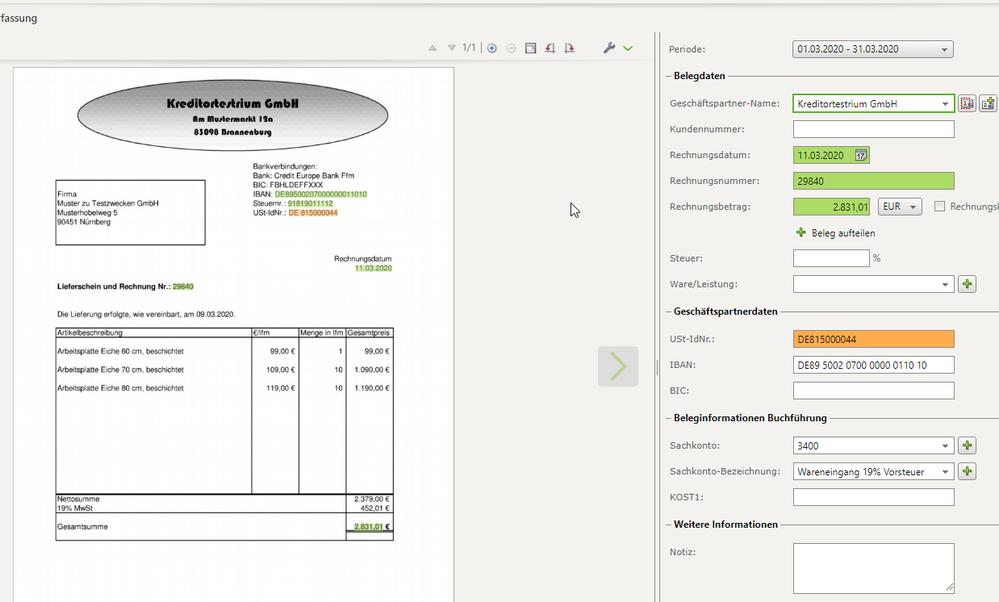Click the orange USt-IdNr. field
999x602 pixels.
tap(873, 339)
